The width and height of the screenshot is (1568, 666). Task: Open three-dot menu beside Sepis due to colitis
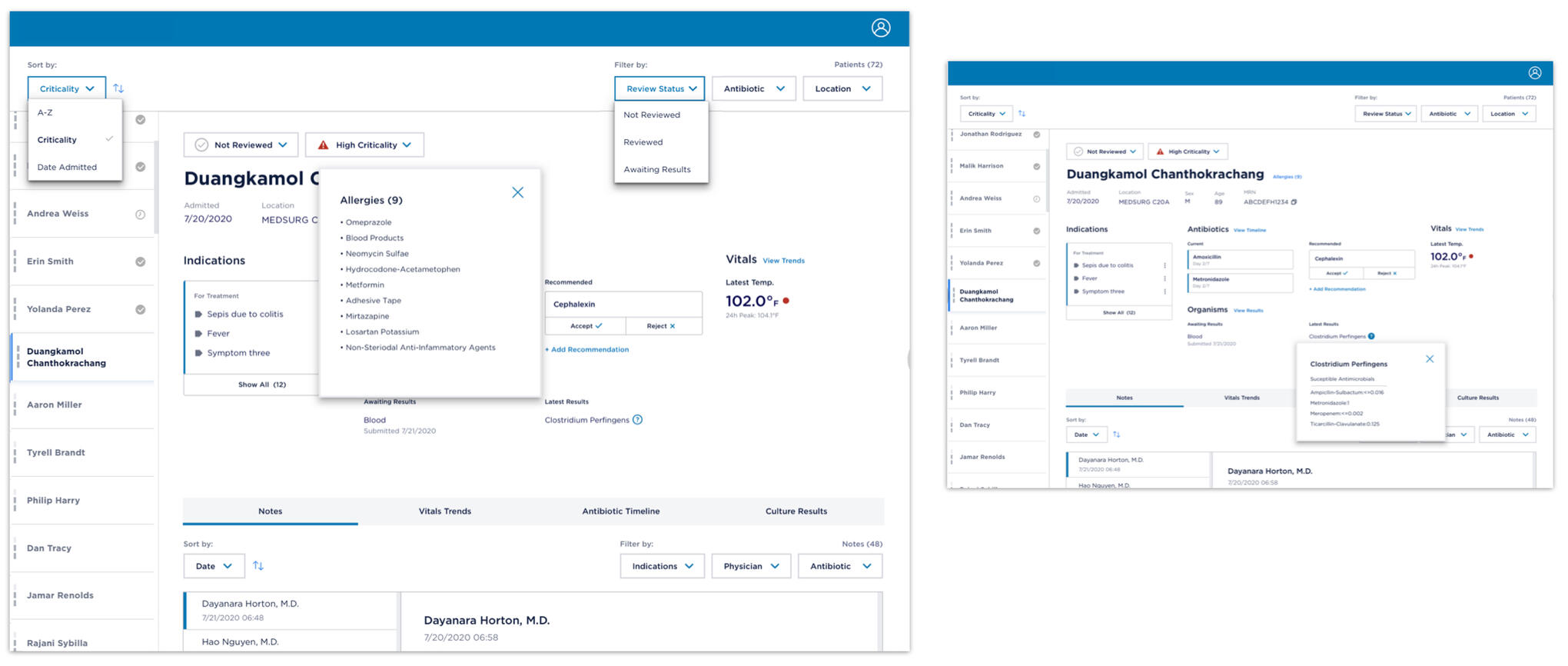[x=1164, y=265]
